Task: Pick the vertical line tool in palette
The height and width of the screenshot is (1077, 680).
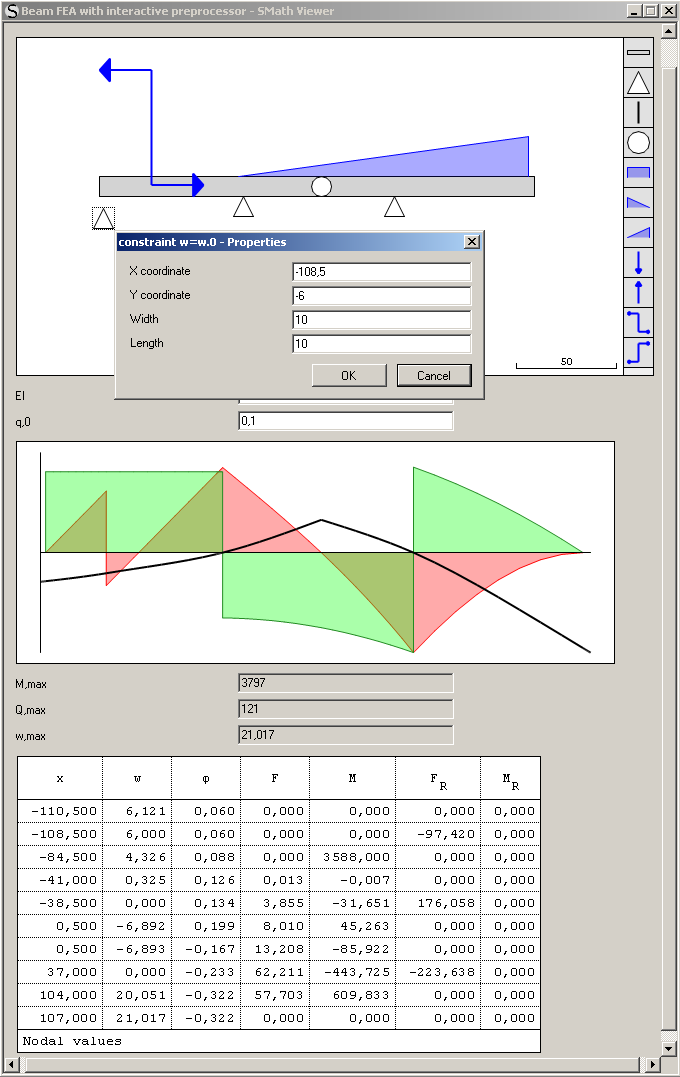Action: tap(638, 113)
